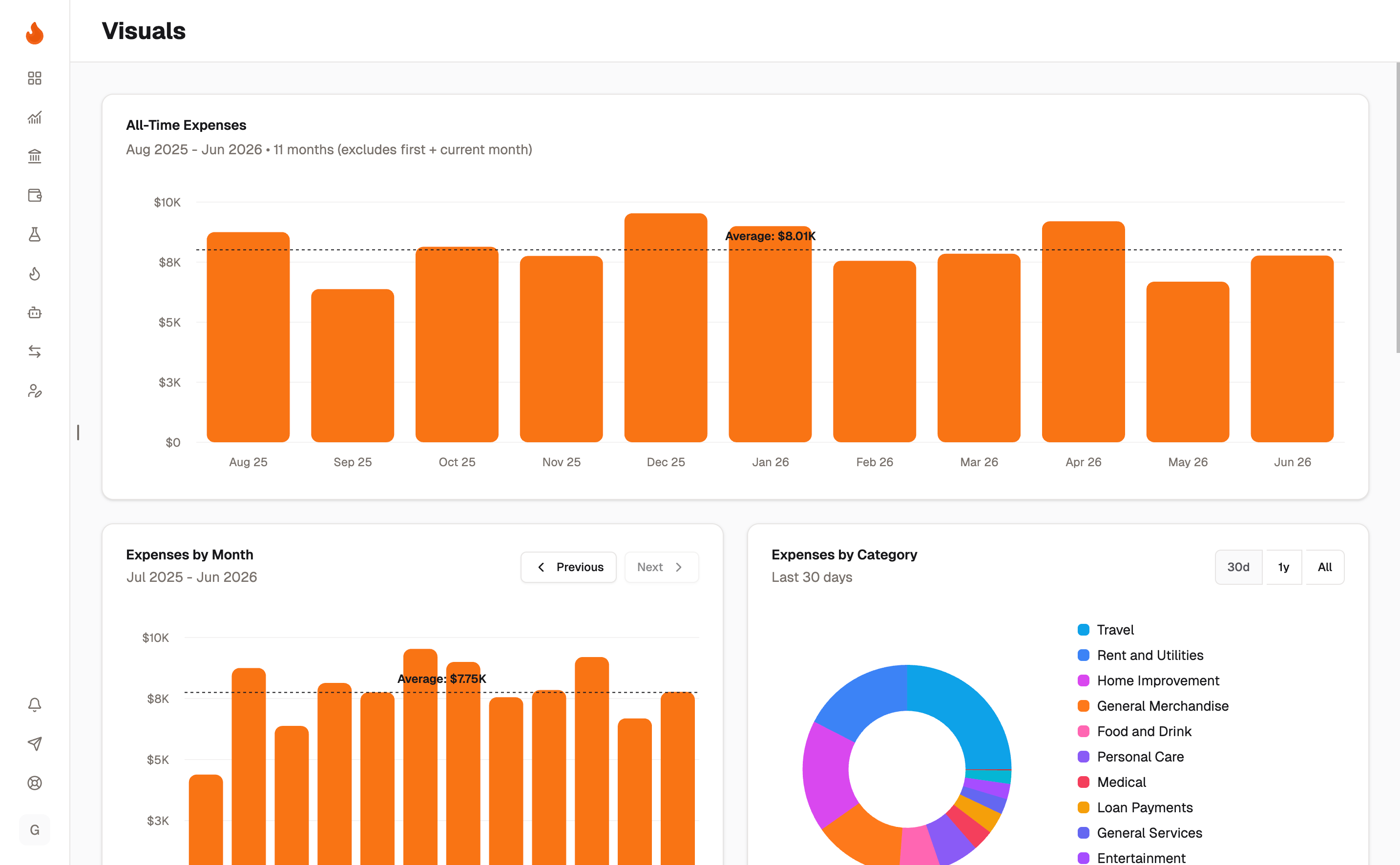Screen dimensions: 1400x865
Task: Open the chart analytics icon in sidebar
Action: [x=35, y=117]
